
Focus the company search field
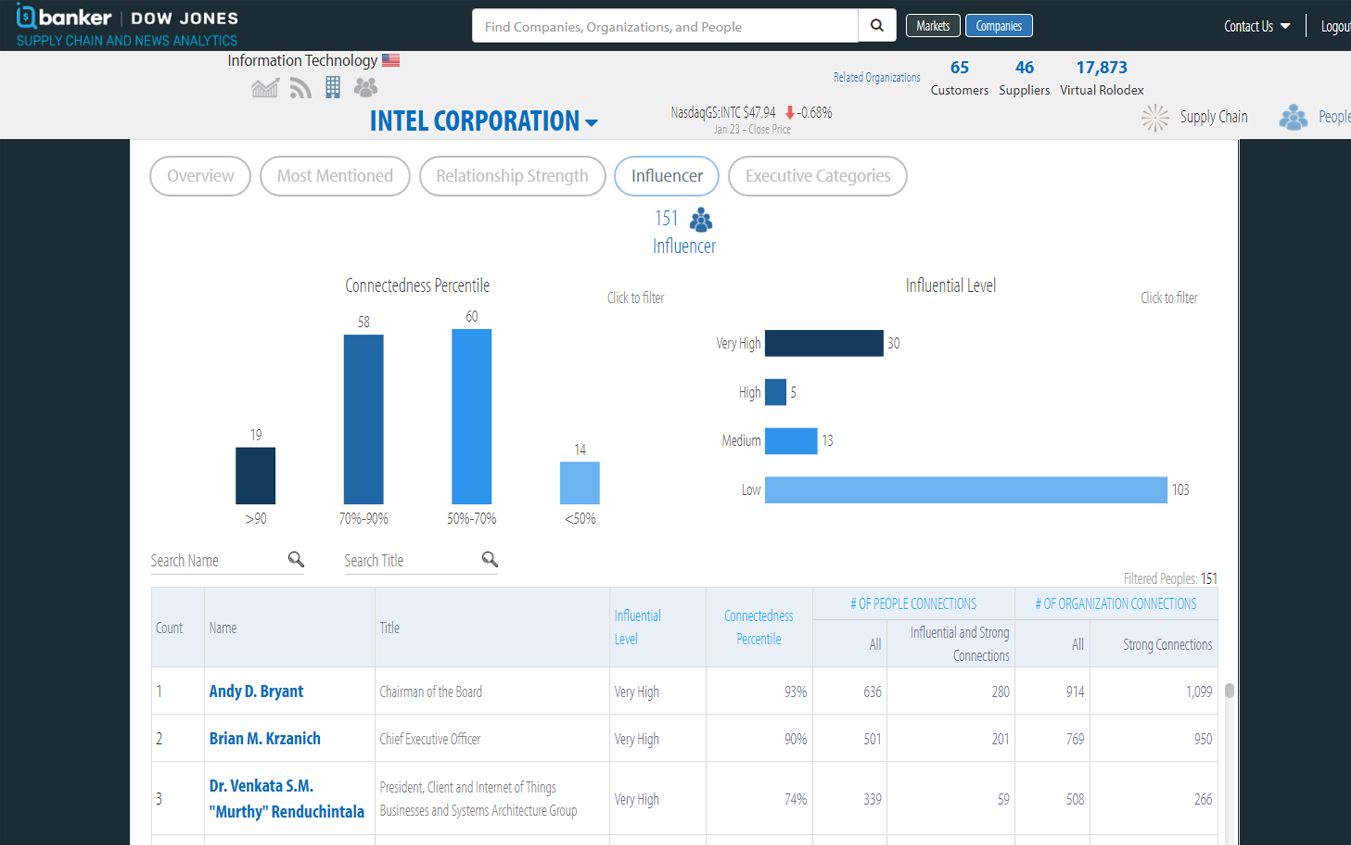click(x=665, y=26)
